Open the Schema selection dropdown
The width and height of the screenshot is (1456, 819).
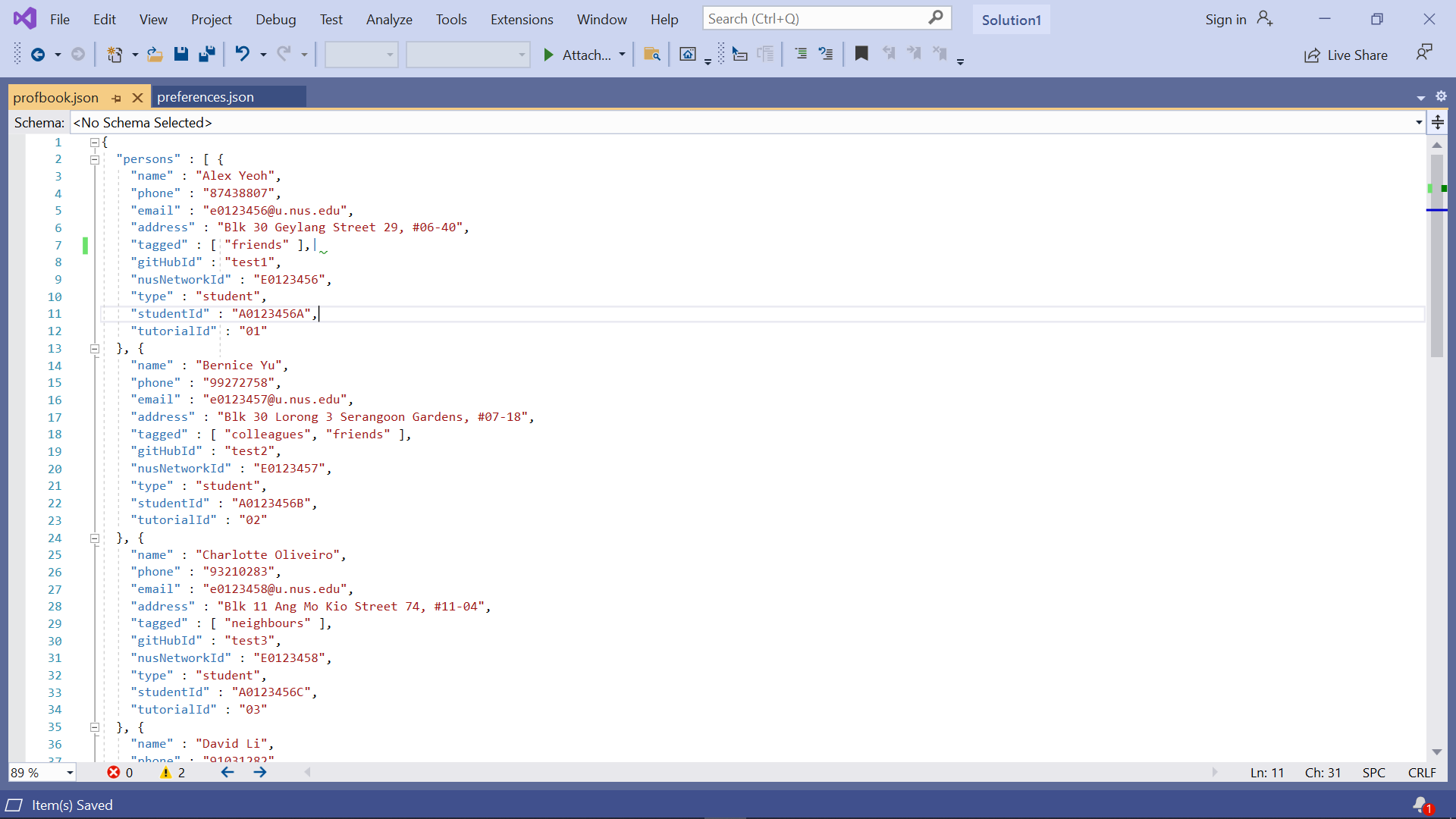[x=1418, y=123]
